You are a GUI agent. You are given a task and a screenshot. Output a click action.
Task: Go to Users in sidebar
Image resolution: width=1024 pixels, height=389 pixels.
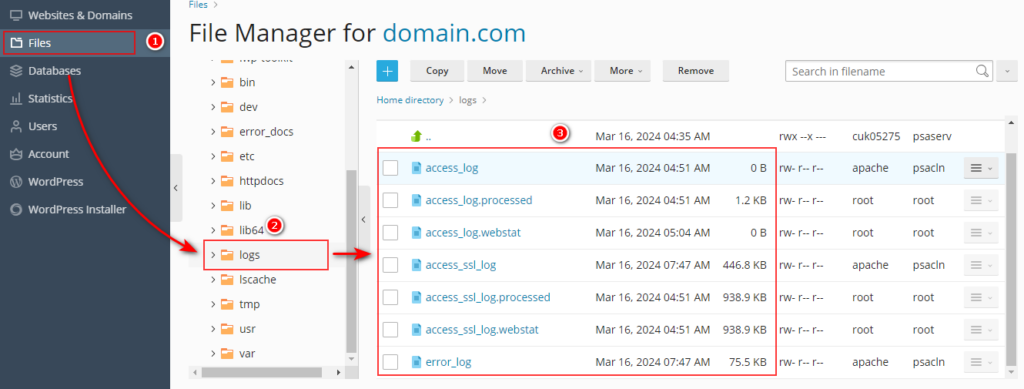click(42, 126)
